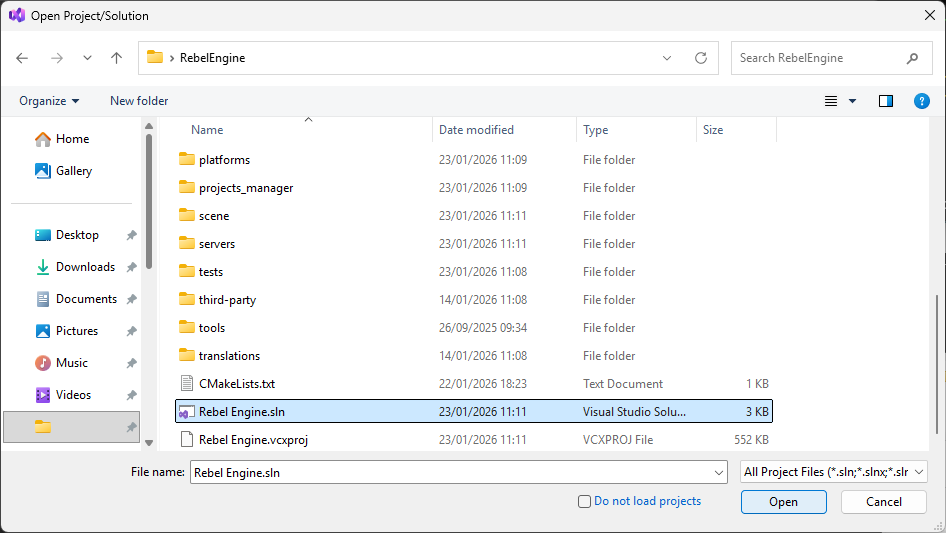Click the Search RebelEngine field
Viewport: 946px width, 533px height.
click(831, 58)
